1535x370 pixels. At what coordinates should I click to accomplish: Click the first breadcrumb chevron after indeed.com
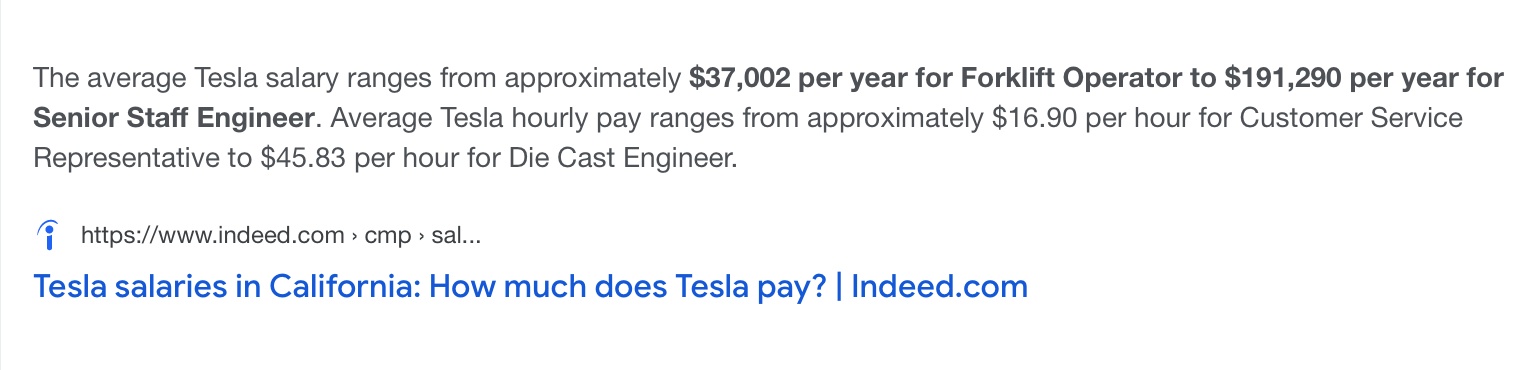tap(355, 236)
